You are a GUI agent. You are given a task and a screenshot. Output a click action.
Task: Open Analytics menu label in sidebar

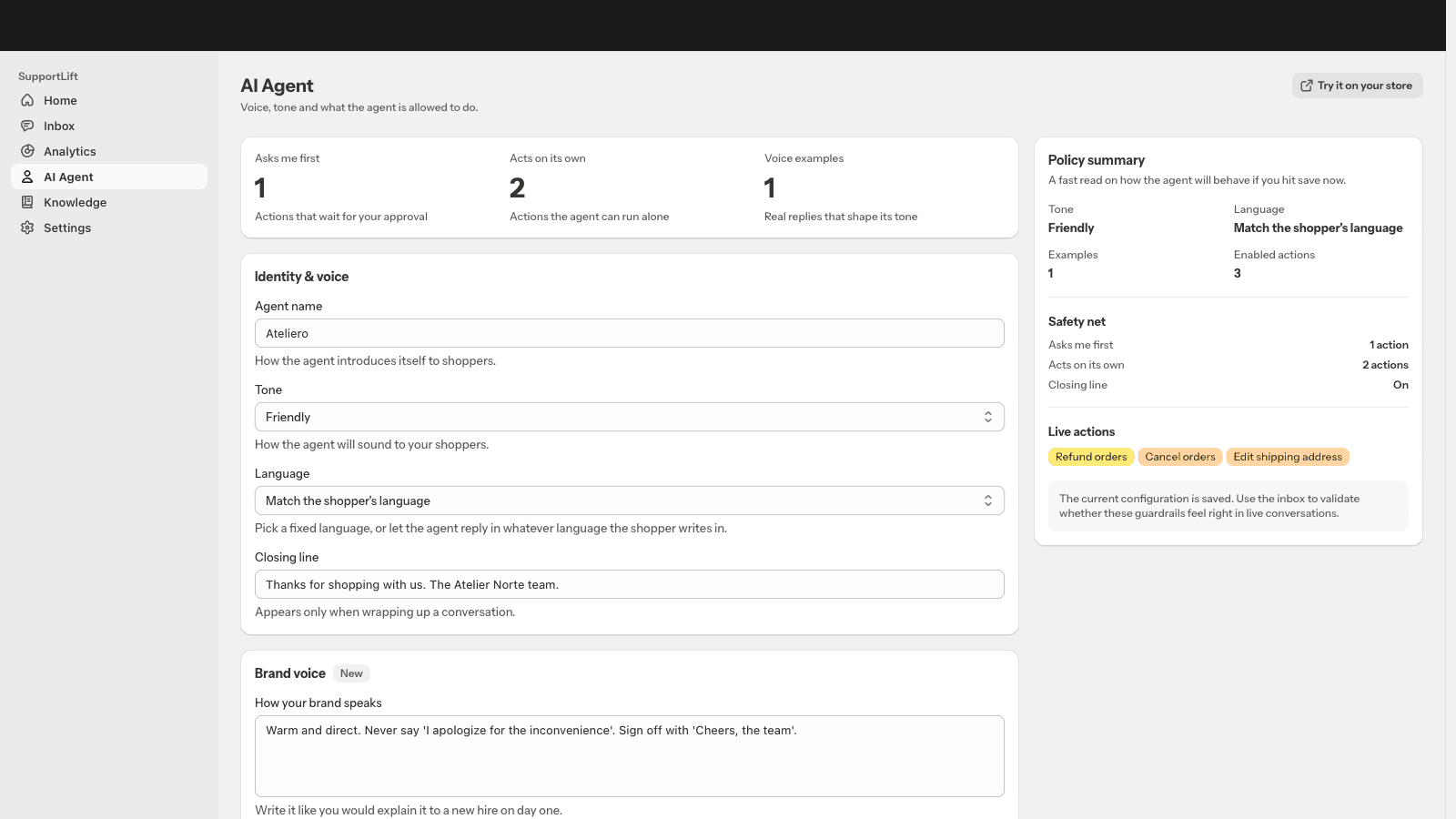tap(70, 151)
